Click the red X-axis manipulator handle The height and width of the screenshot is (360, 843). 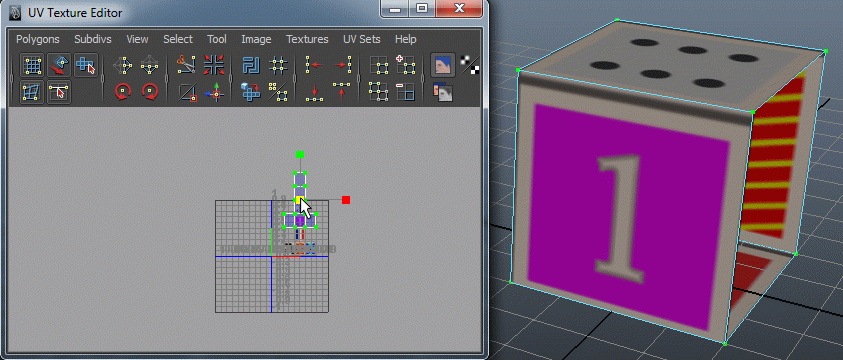coord(346,200)
